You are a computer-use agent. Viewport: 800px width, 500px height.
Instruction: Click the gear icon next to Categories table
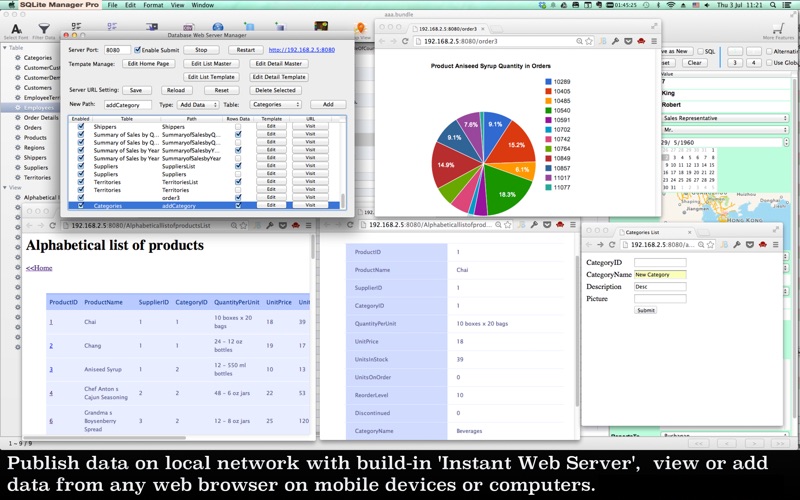[x=18, y=58]
